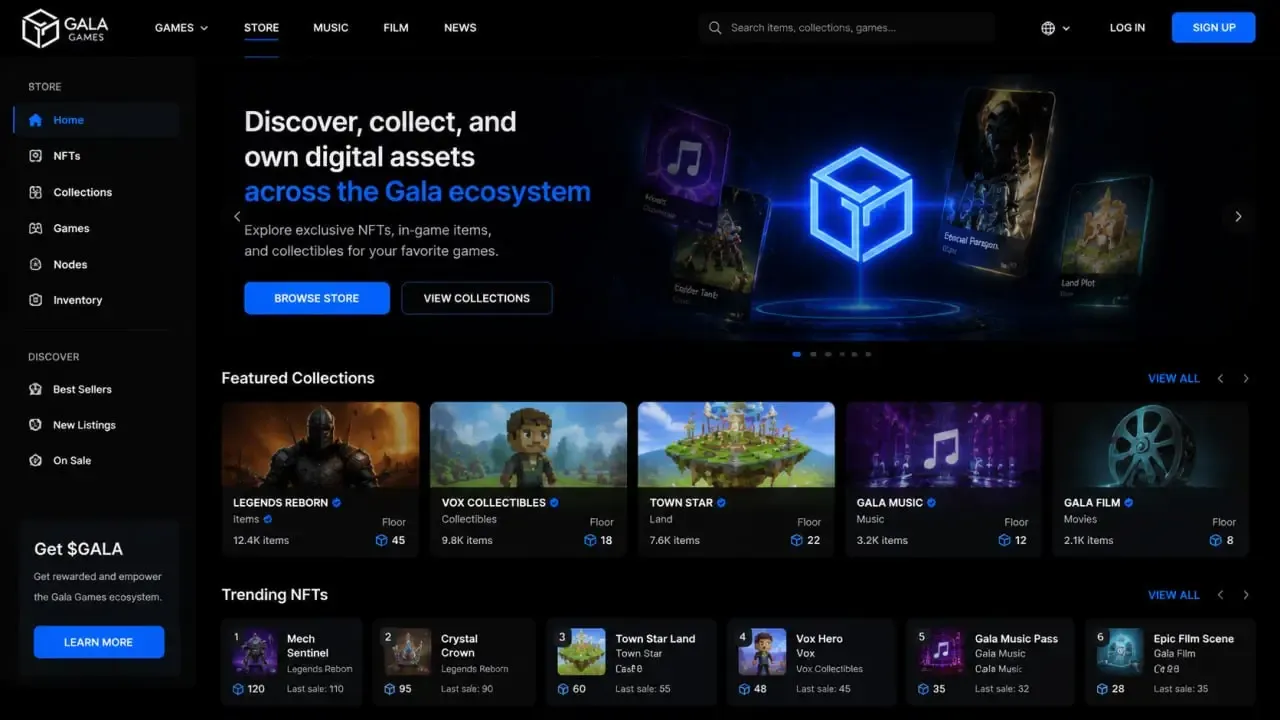Click the LOG IN link
Image resolution: width=1280 pixels, height=720 pixels.
point(1127,28)
